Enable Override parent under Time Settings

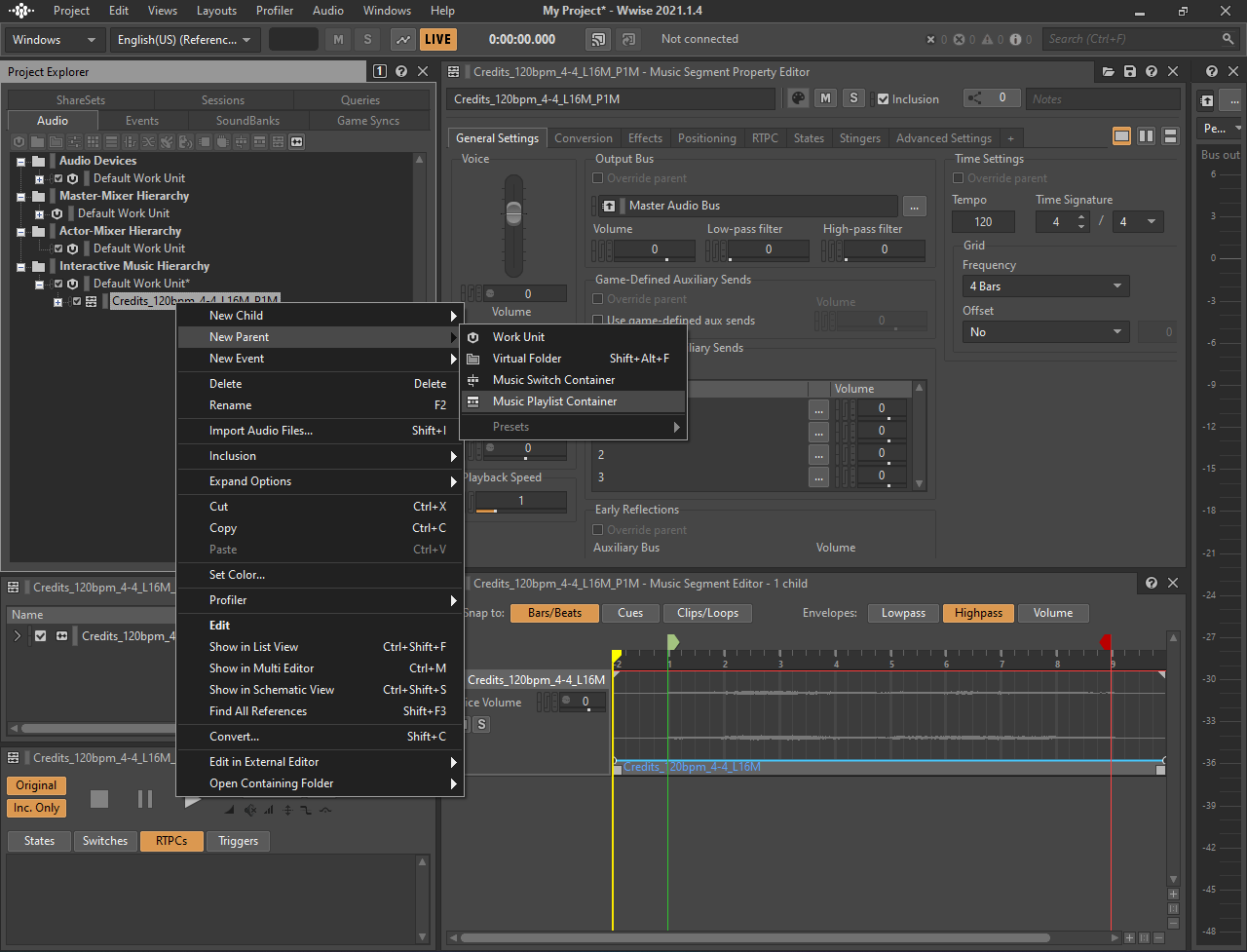click(x=959, y=178)
